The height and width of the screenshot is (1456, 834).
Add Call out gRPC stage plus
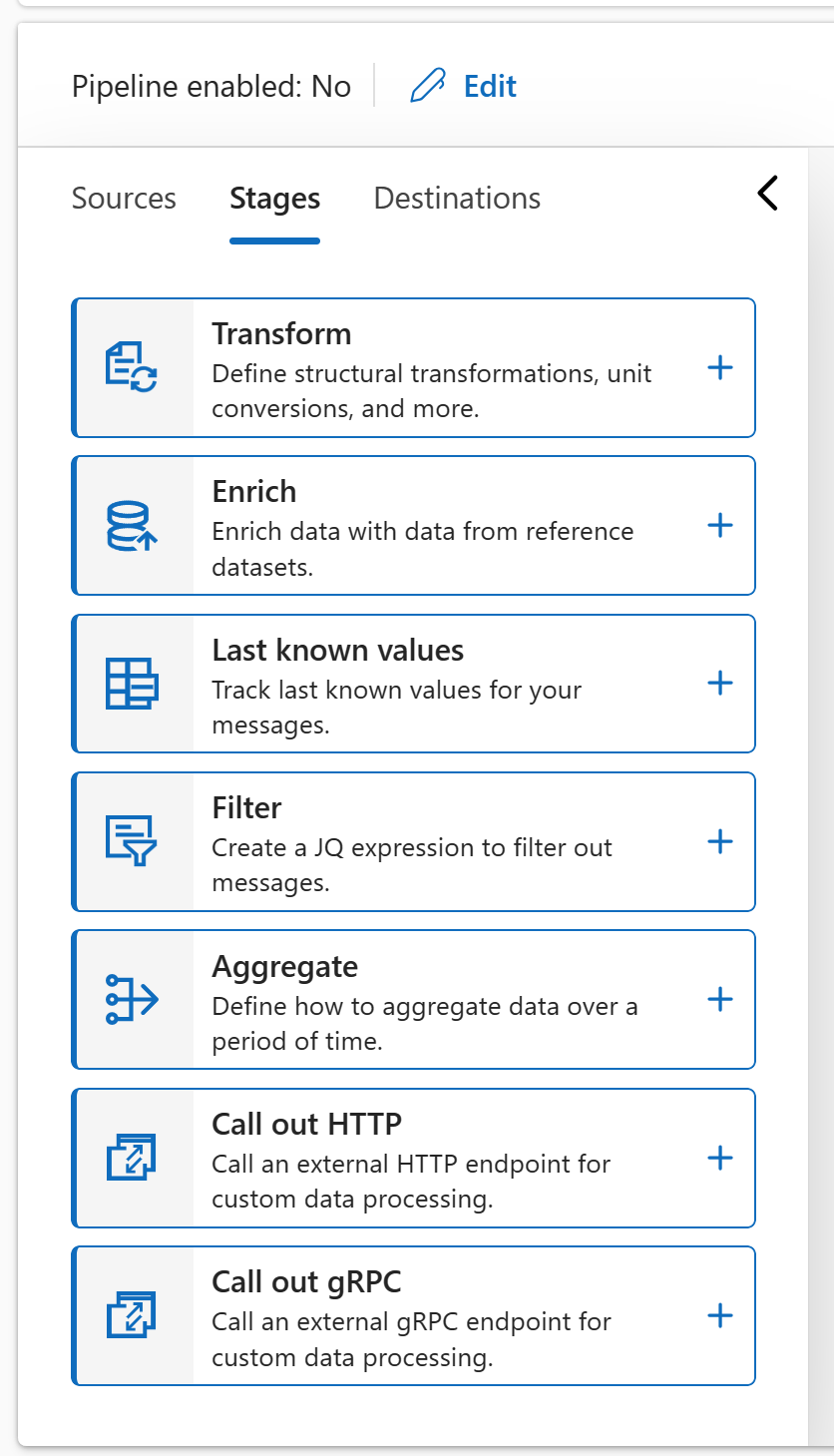720,1315
